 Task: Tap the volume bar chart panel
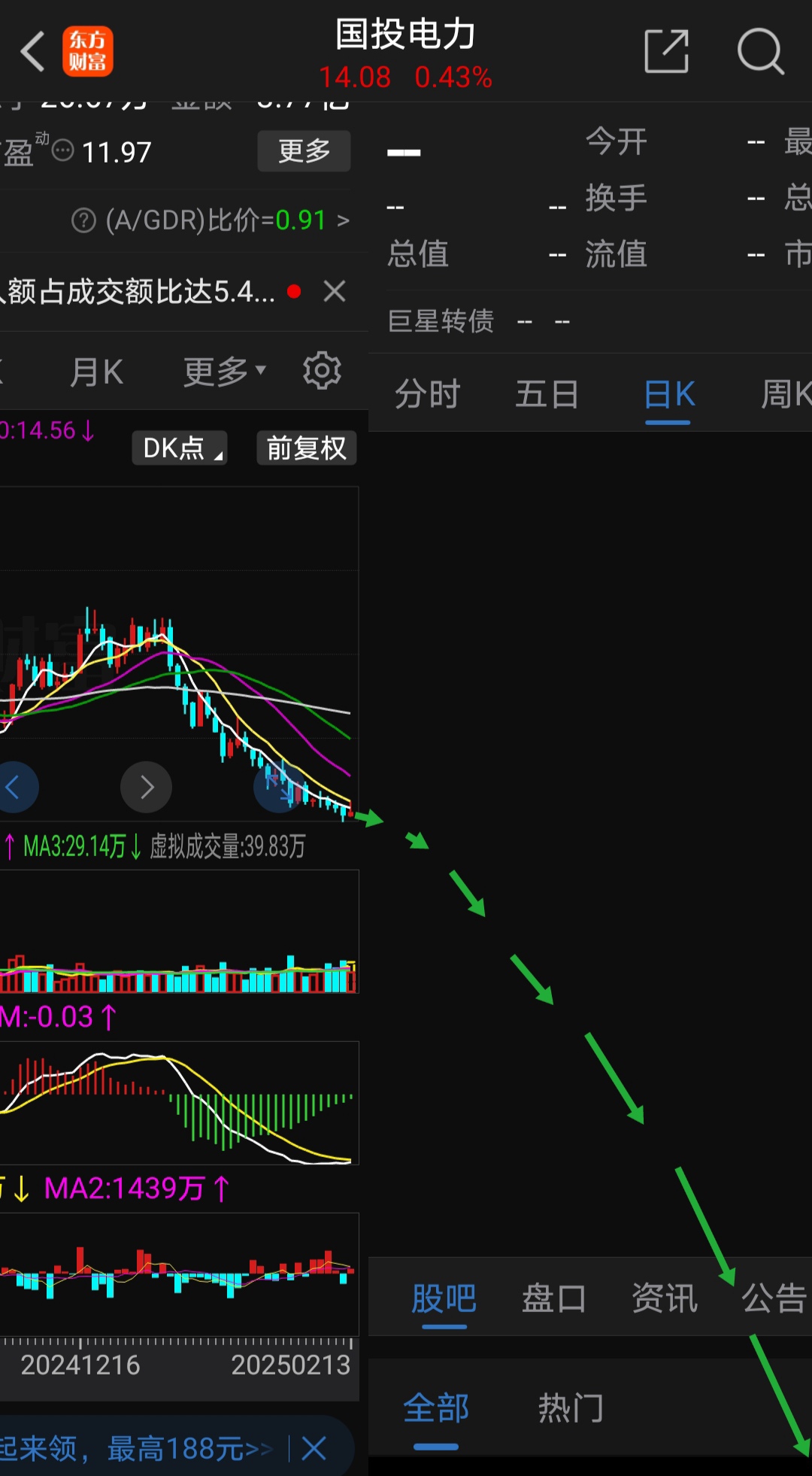(x=179, y=931)
